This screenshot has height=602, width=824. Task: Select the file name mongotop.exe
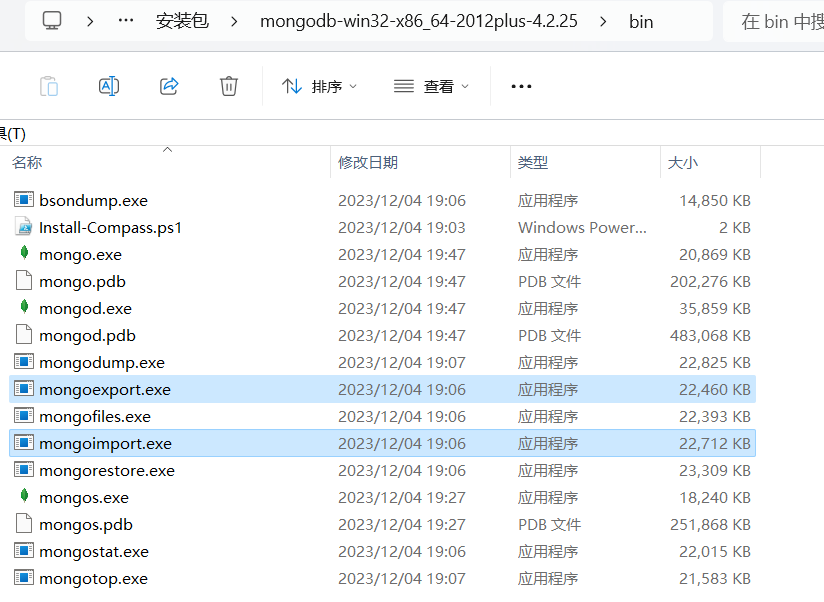(94, 579)
